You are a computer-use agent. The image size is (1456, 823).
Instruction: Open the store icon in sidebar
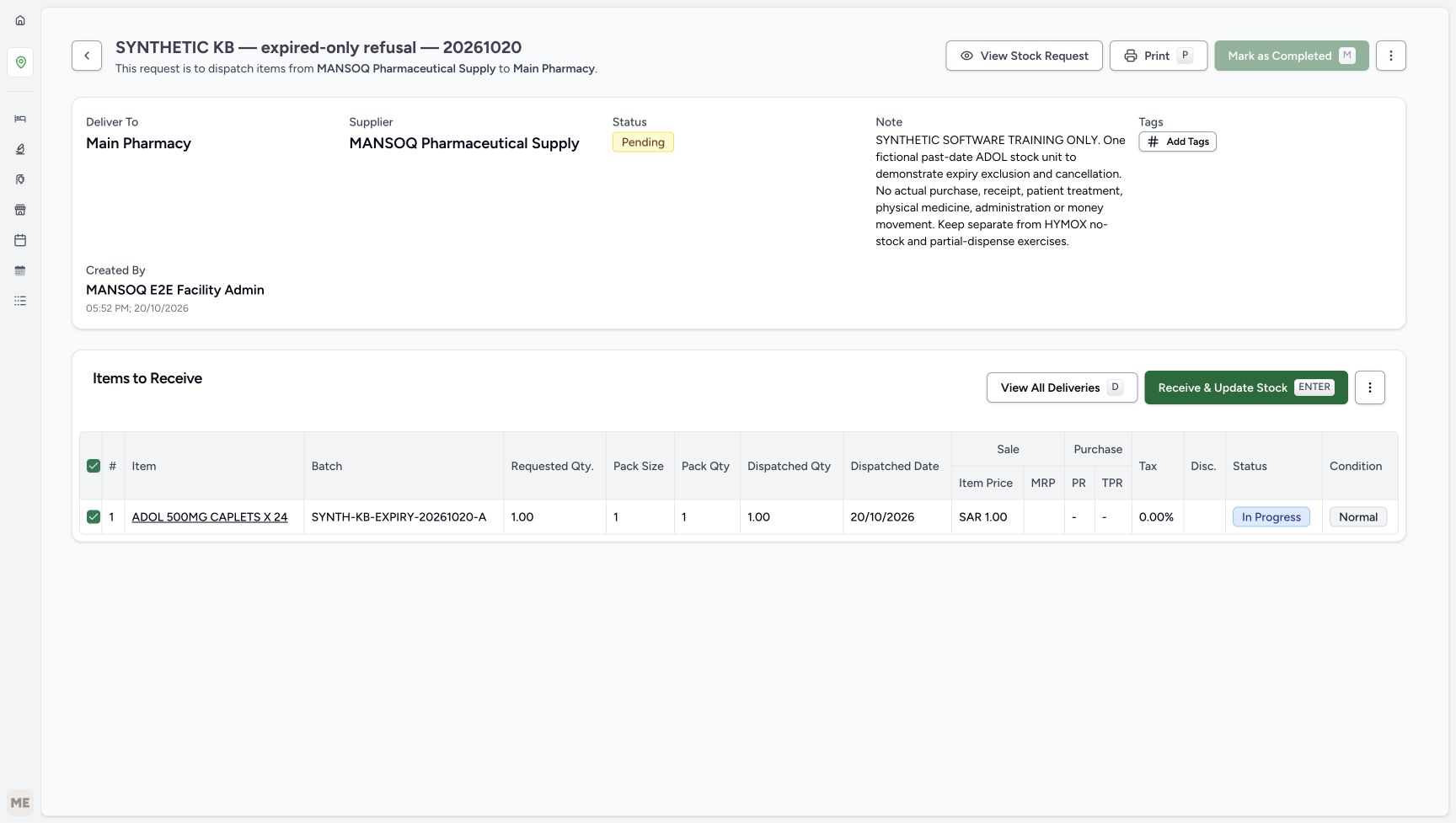20,210
